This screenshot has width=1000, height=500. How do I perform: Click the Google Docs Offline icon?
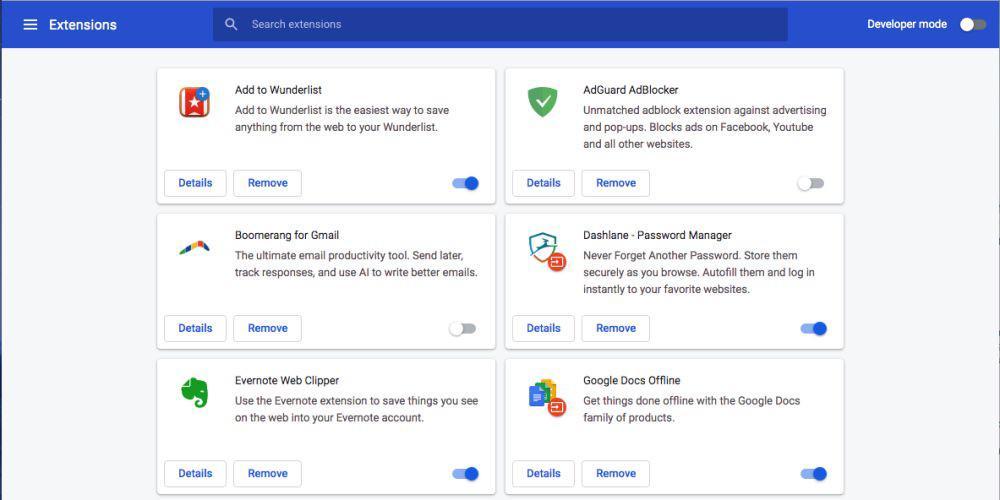547,397
